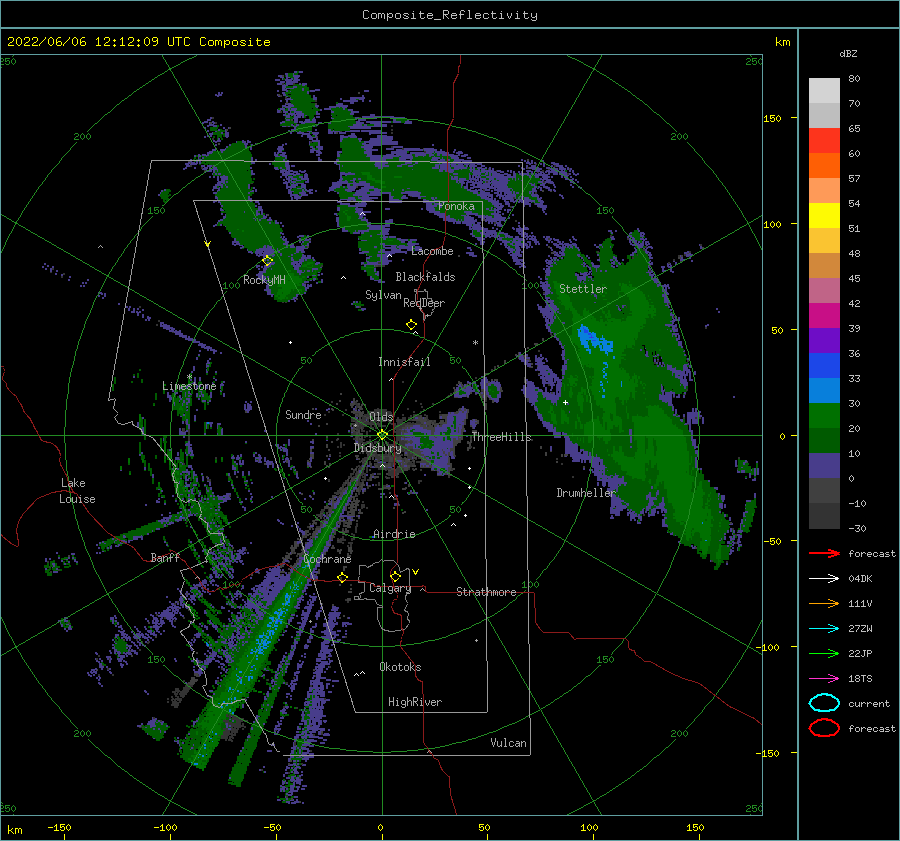Select the yellow 54 dBZ color swatch

(x=824, y=215)
